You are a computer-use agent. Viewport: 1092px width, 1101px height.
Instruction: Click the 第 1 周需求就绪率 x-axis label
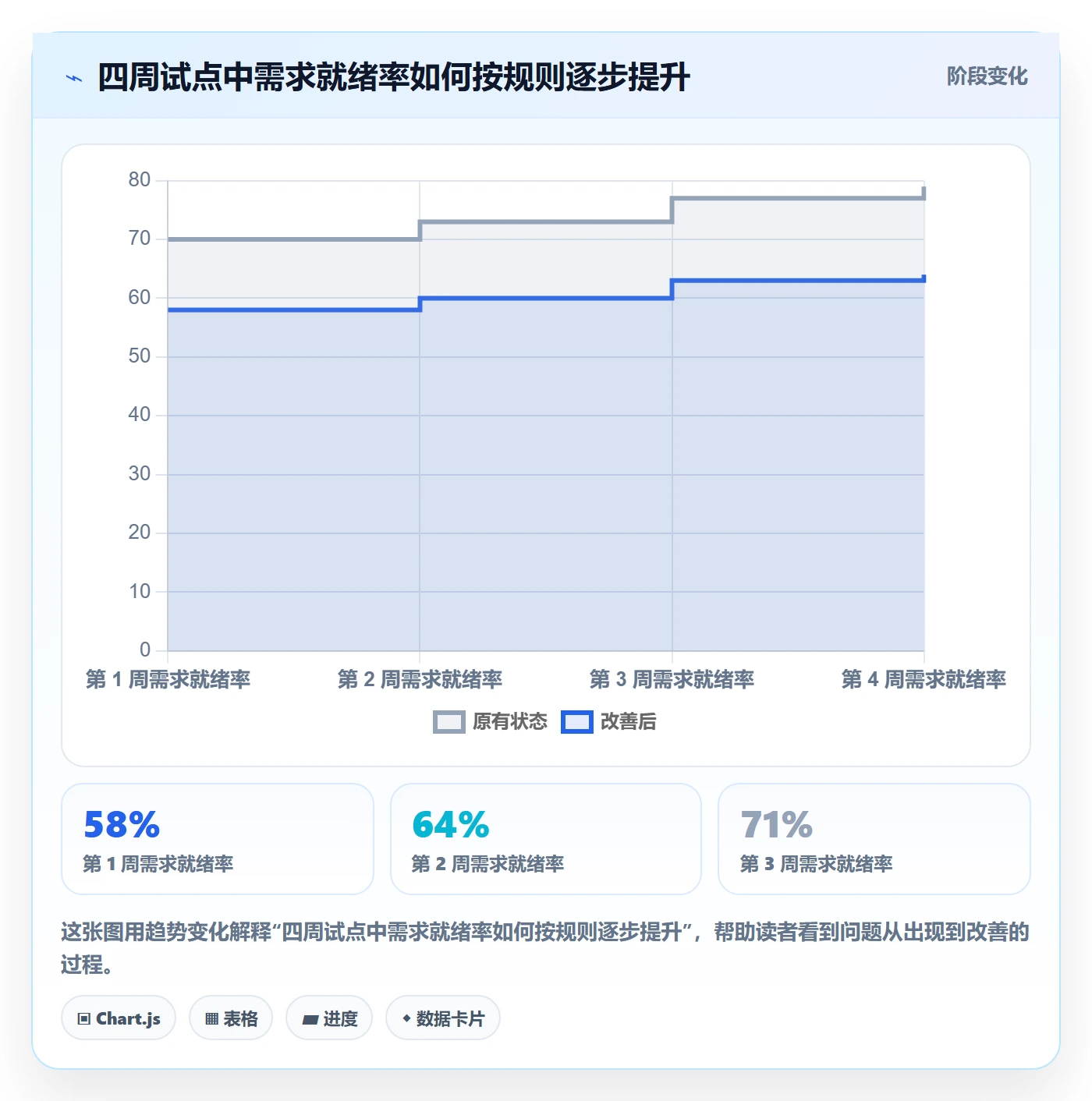point(168,680)
